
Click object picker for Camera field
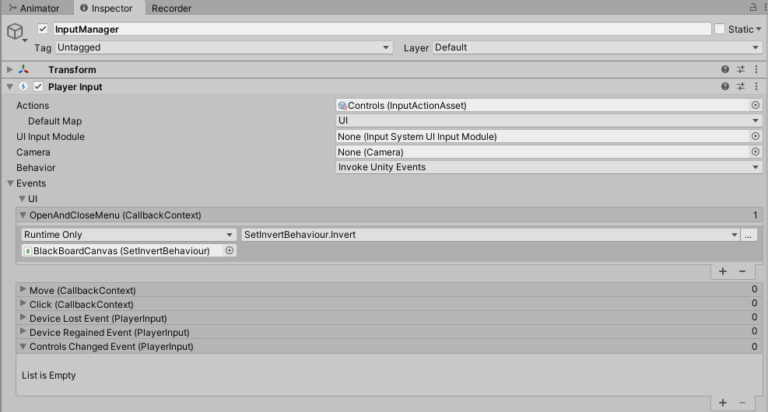755,152
